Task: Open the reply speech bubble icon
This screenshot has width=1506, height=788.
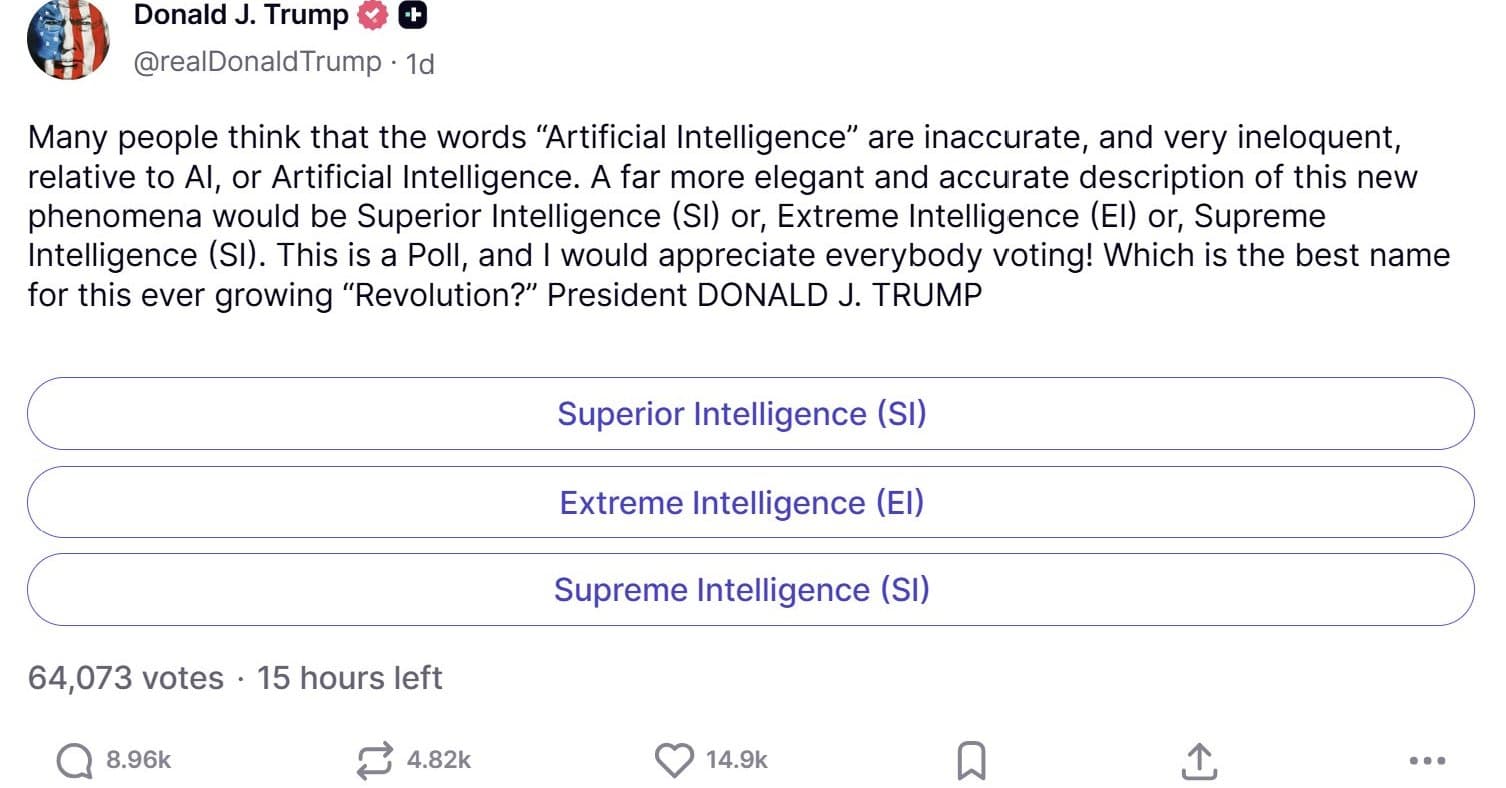Action: click(74, 762)
